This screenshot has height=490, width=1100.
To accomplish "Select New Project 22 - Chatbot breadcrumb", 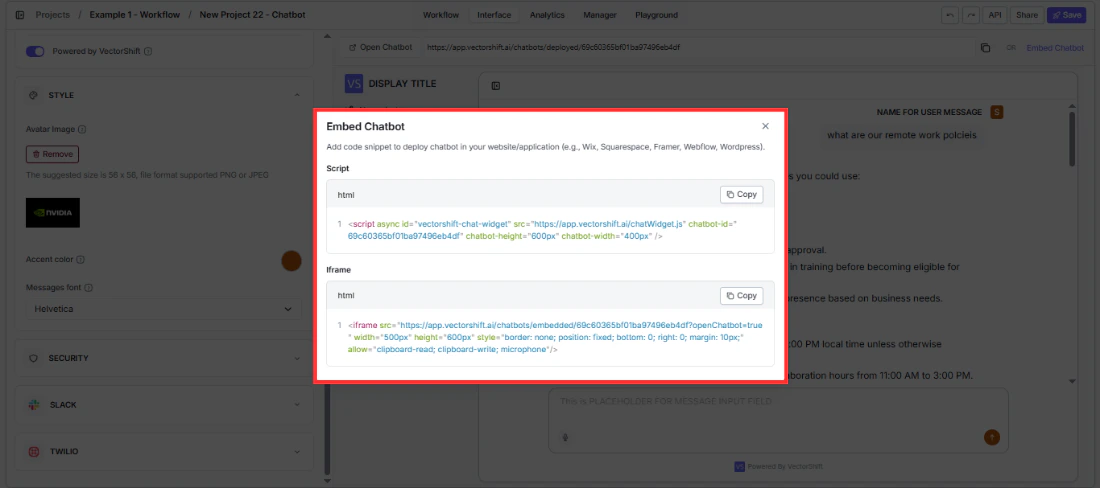I will (x=253, y=15).
